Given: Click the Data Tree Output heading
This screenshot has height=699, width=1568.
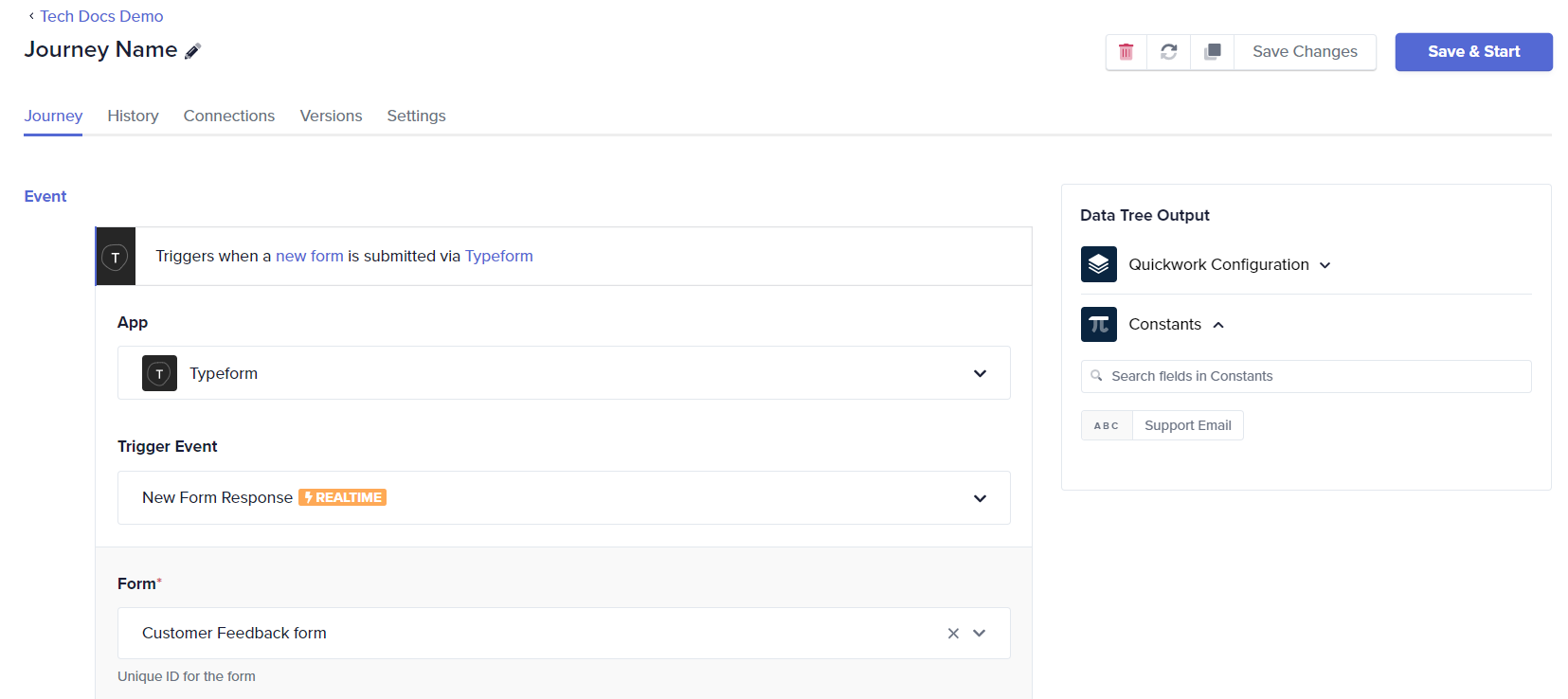Looking at the screenshot, I should tap(1144, 215).
